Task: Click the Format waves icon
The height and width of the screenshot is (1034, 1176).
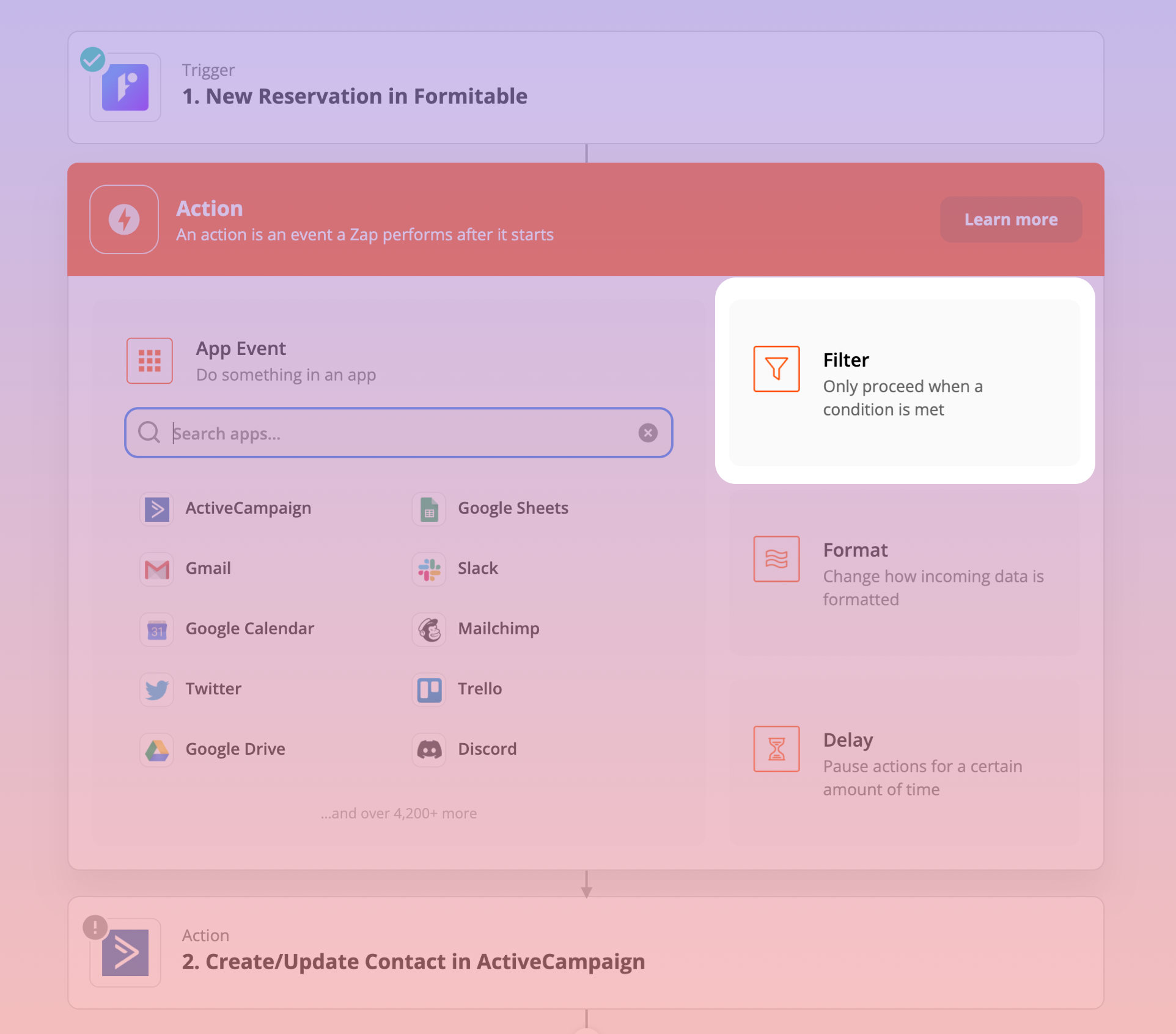Action: (776, 559)
